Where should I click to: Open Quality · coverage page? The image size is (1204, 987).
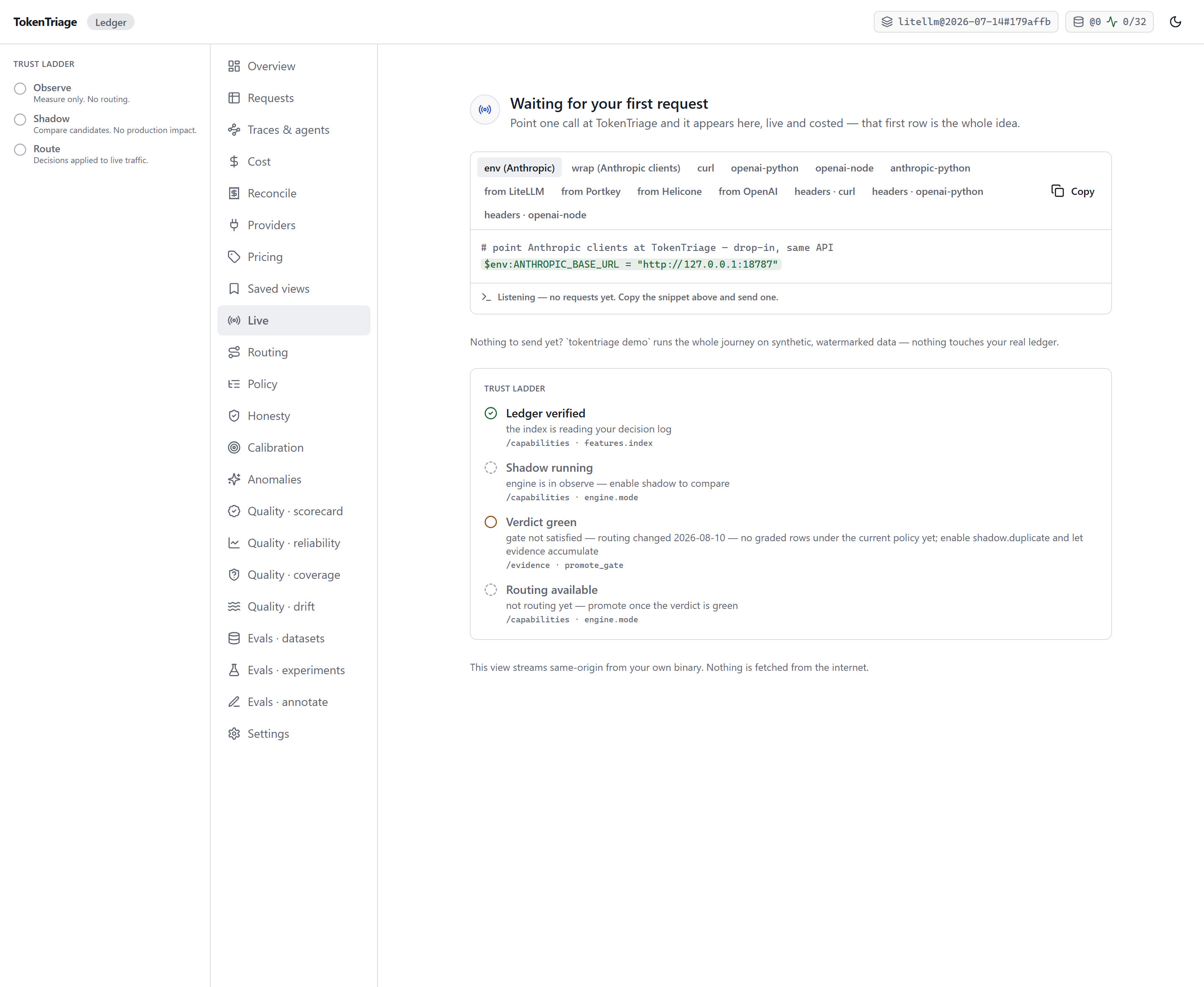294,575
